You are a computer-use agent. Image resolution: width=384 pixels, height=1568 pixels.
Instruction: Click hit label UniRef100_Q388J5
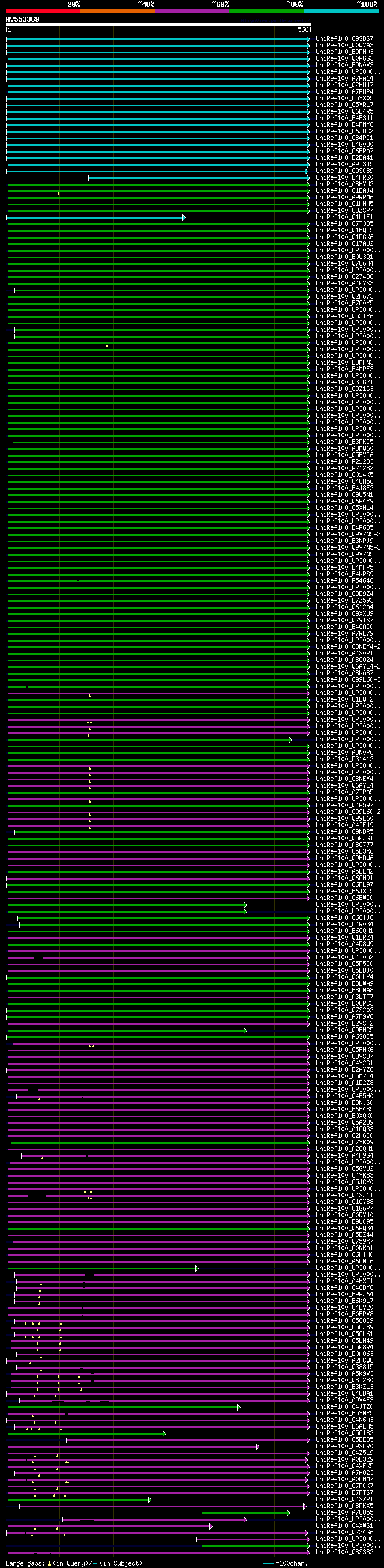click(344, 1367)
